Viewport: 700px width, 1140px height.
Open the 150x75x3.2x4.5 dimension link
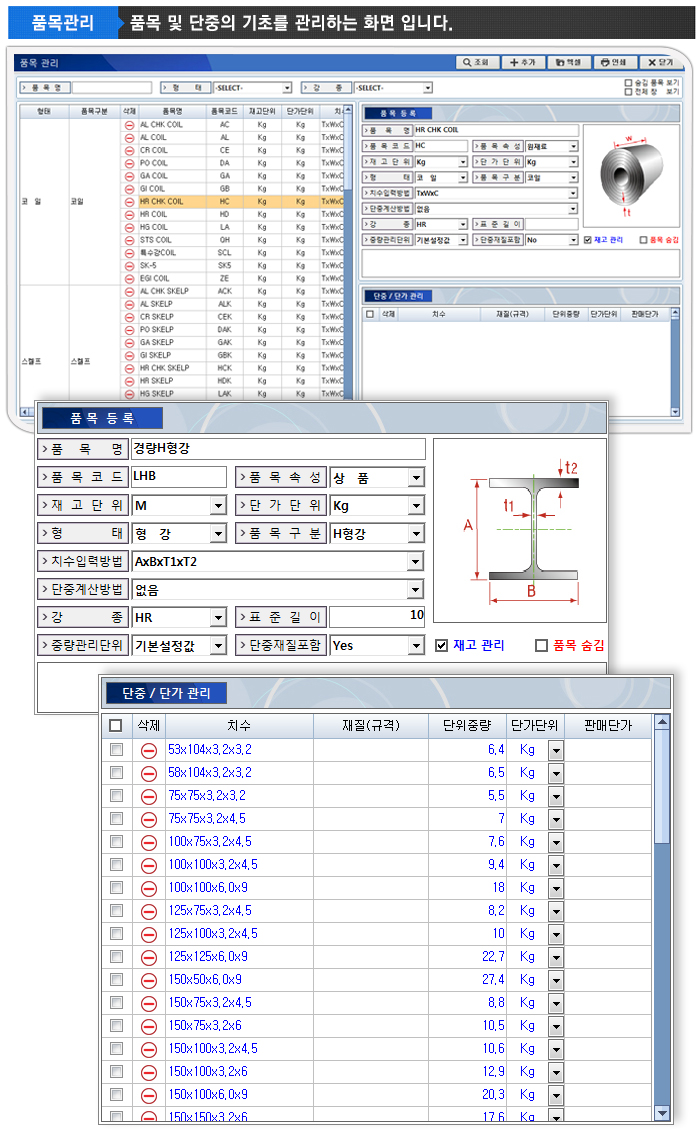click(x=210, y=1003)
